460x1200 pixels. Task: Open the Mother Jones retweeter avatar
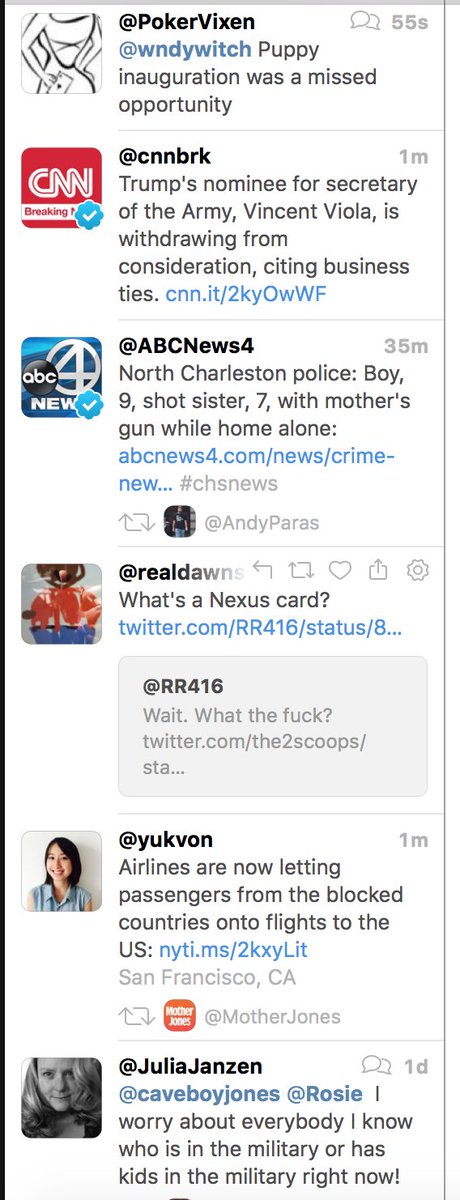pos(179,1016)
